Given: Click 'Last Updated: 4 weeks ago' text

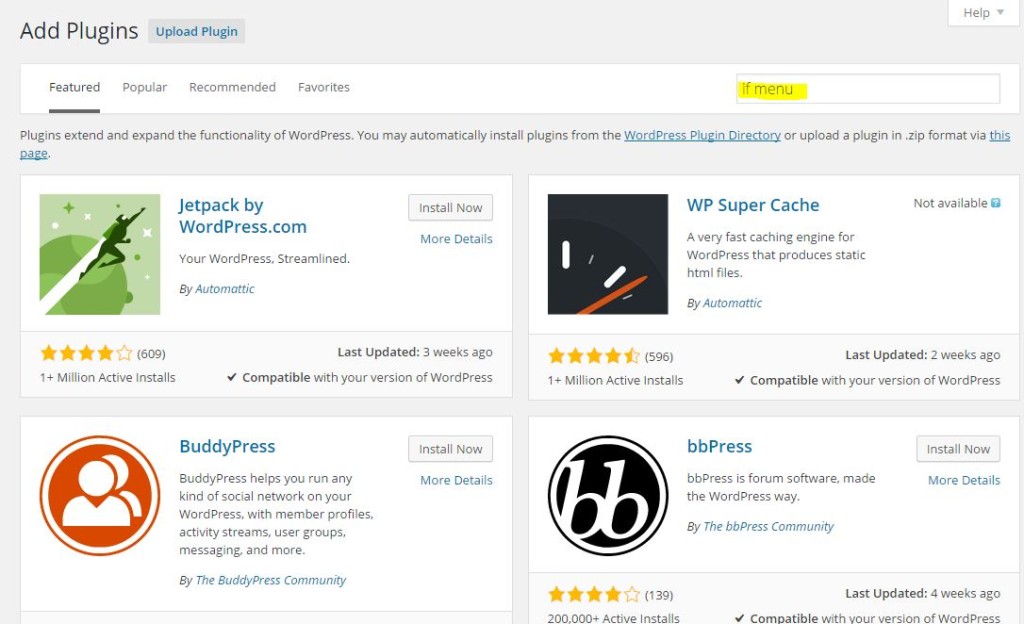Looking at the screenshot, I should 922,593.
